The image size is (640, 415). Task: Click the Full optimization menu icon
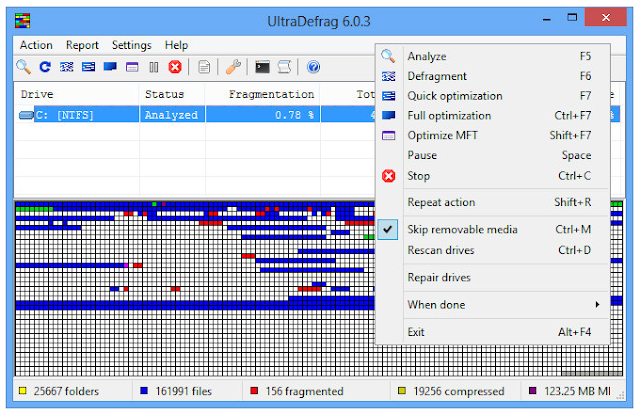click(x=388, y=115)
